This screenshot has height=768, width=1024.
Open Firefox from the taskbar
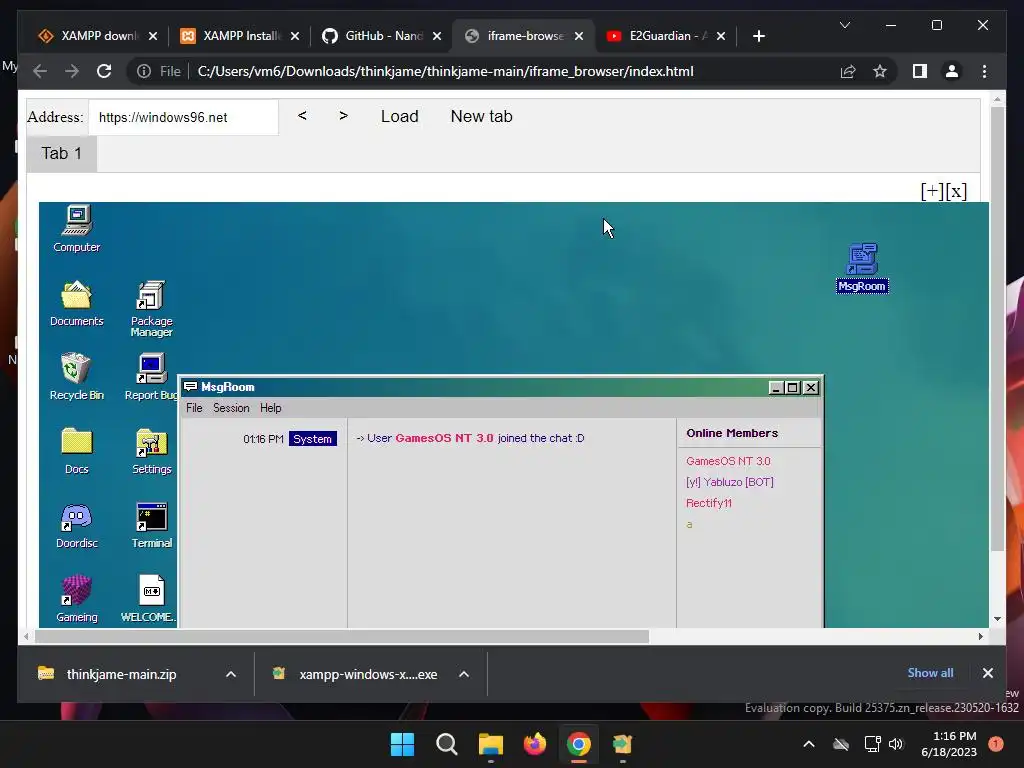(535, 744)
